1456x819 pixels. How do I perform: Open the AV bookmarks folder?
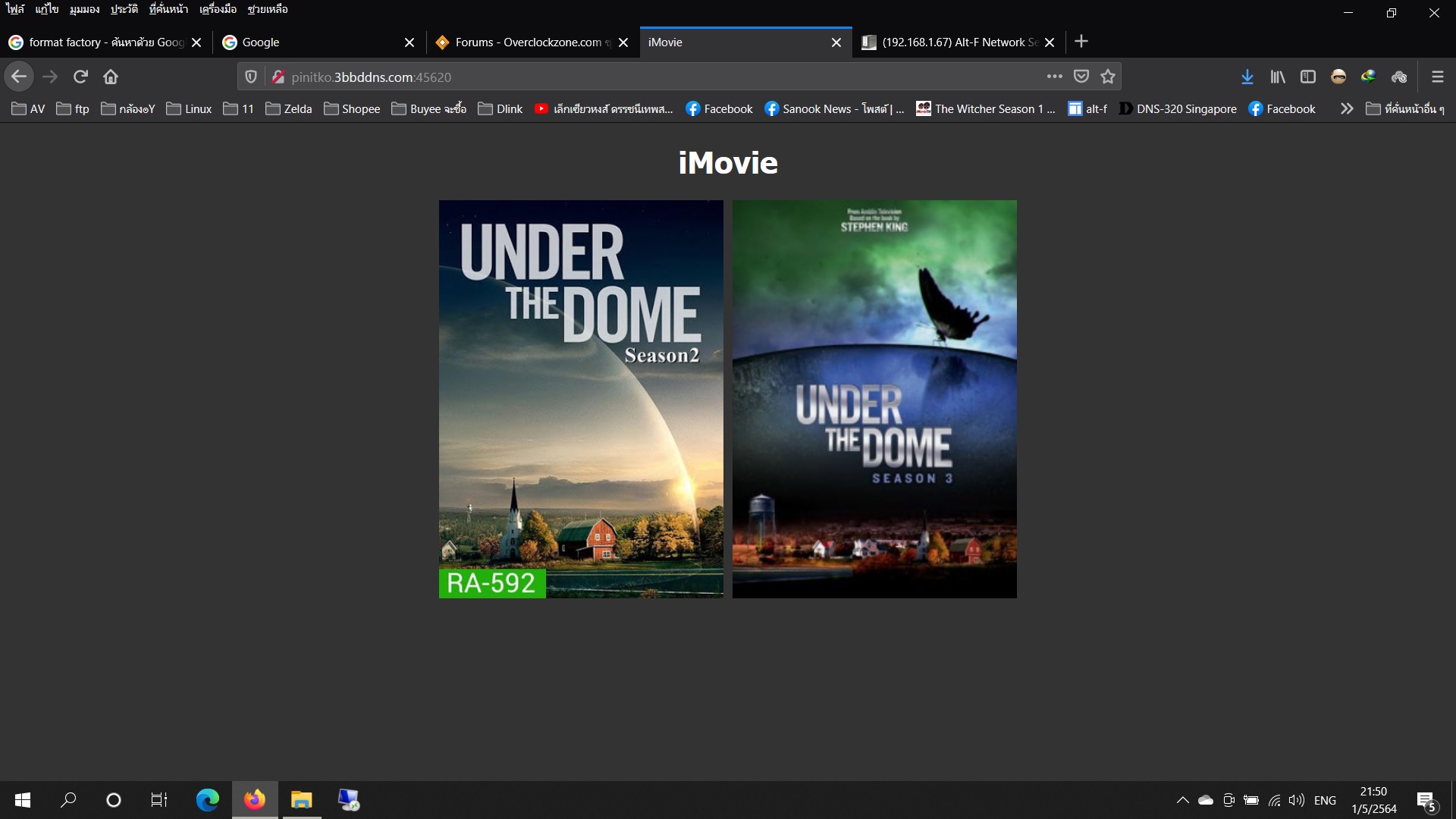[x=28, y=108]
